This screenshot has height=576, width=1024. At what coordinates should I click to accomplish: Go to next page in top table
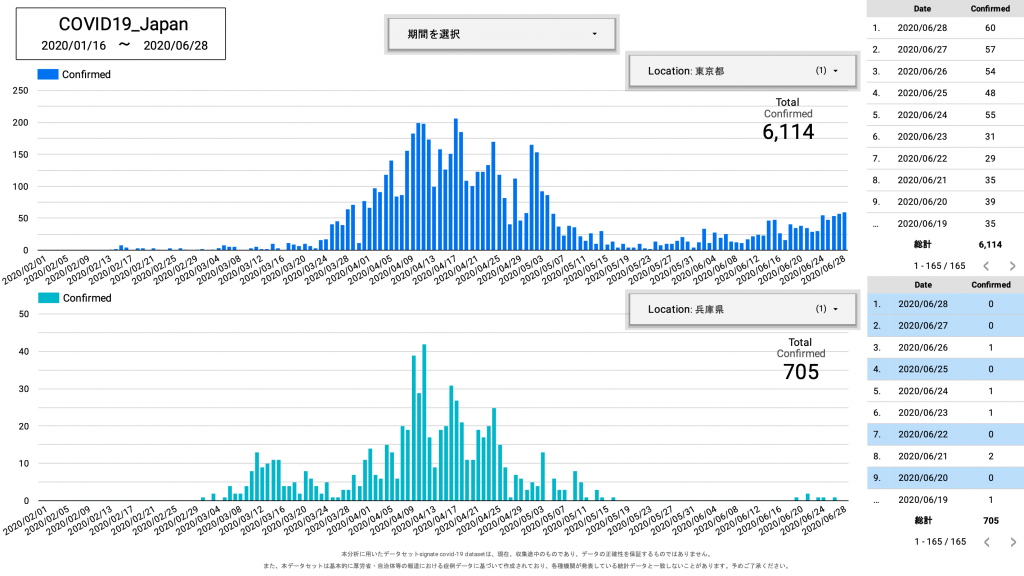tap(1012, 266)
